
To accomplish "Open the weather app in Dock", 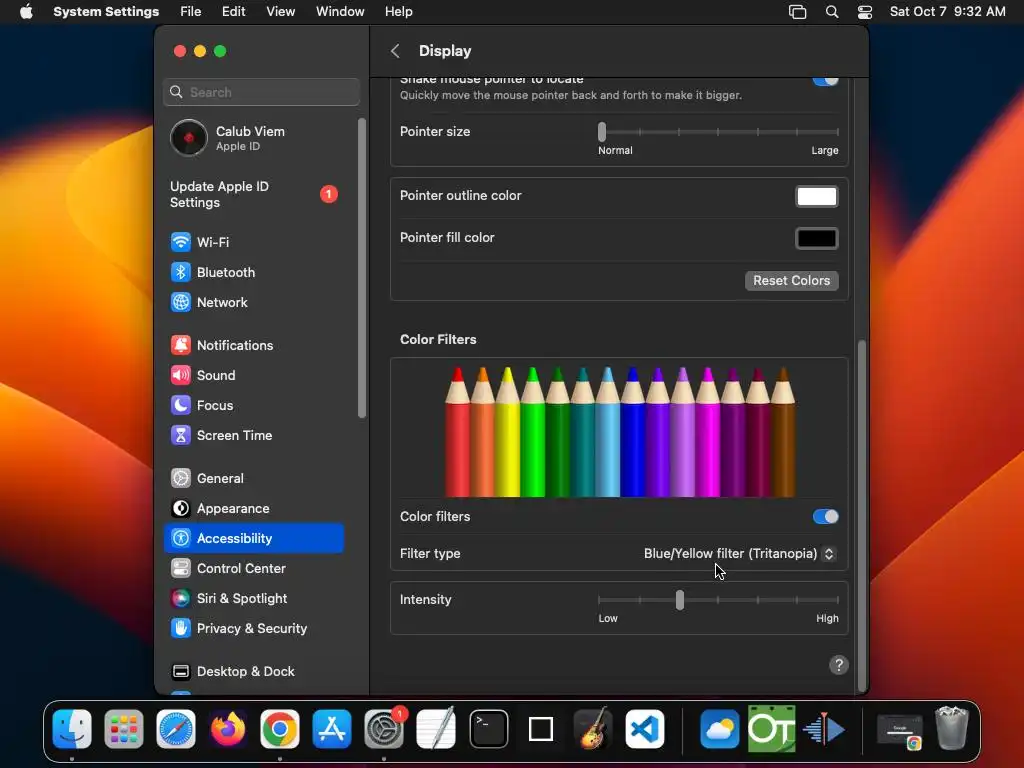I will click(719, 729).
